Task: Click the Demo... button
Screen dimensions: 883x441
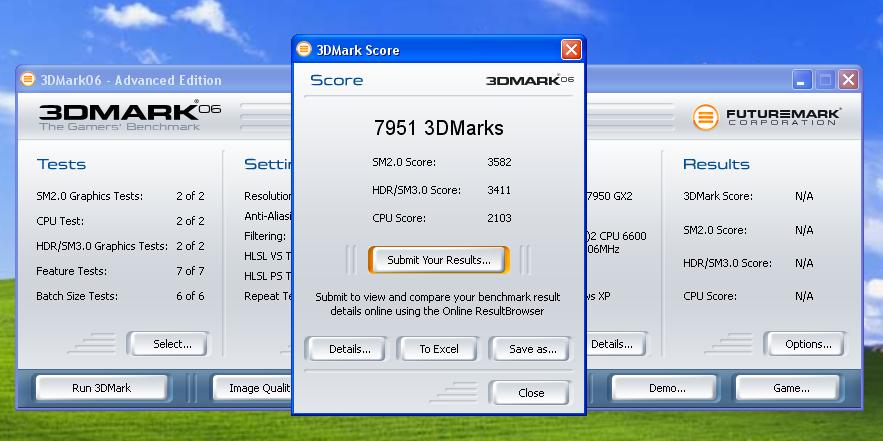Action: click(x=665, y=388)
